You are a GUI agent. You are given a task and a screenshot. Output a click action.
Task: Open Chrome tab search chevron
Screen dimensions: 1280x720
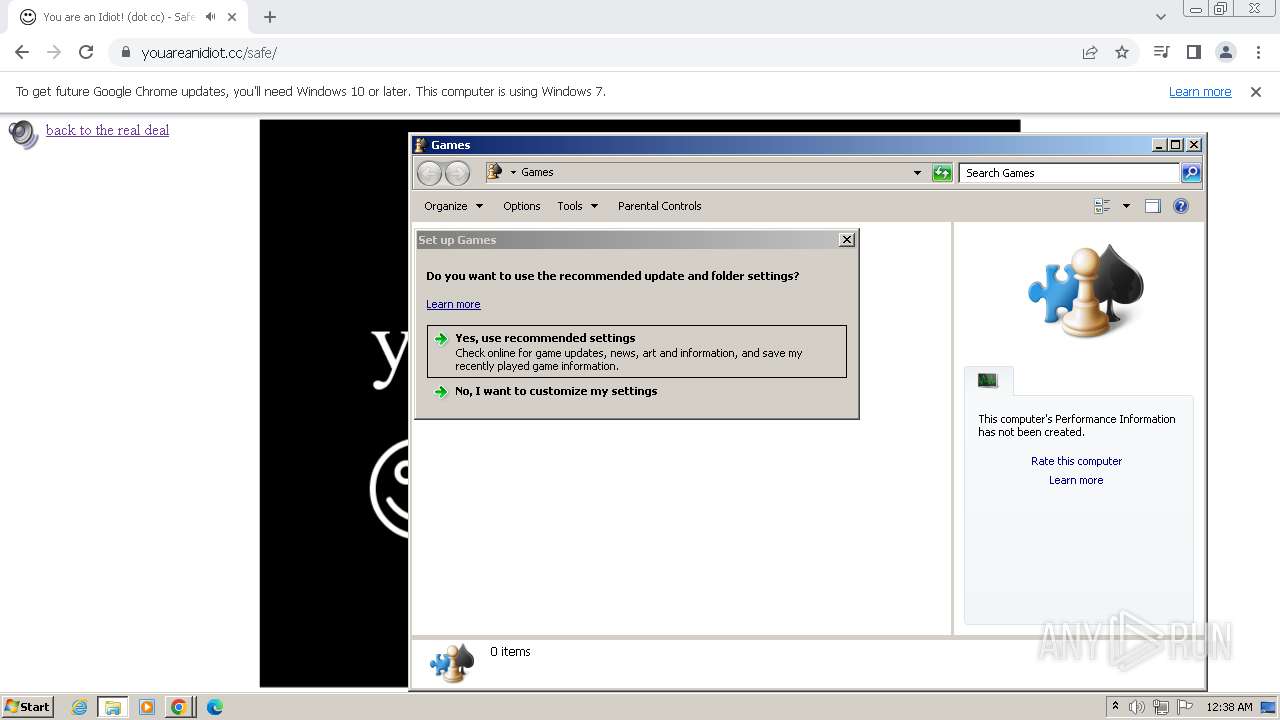1161,17
